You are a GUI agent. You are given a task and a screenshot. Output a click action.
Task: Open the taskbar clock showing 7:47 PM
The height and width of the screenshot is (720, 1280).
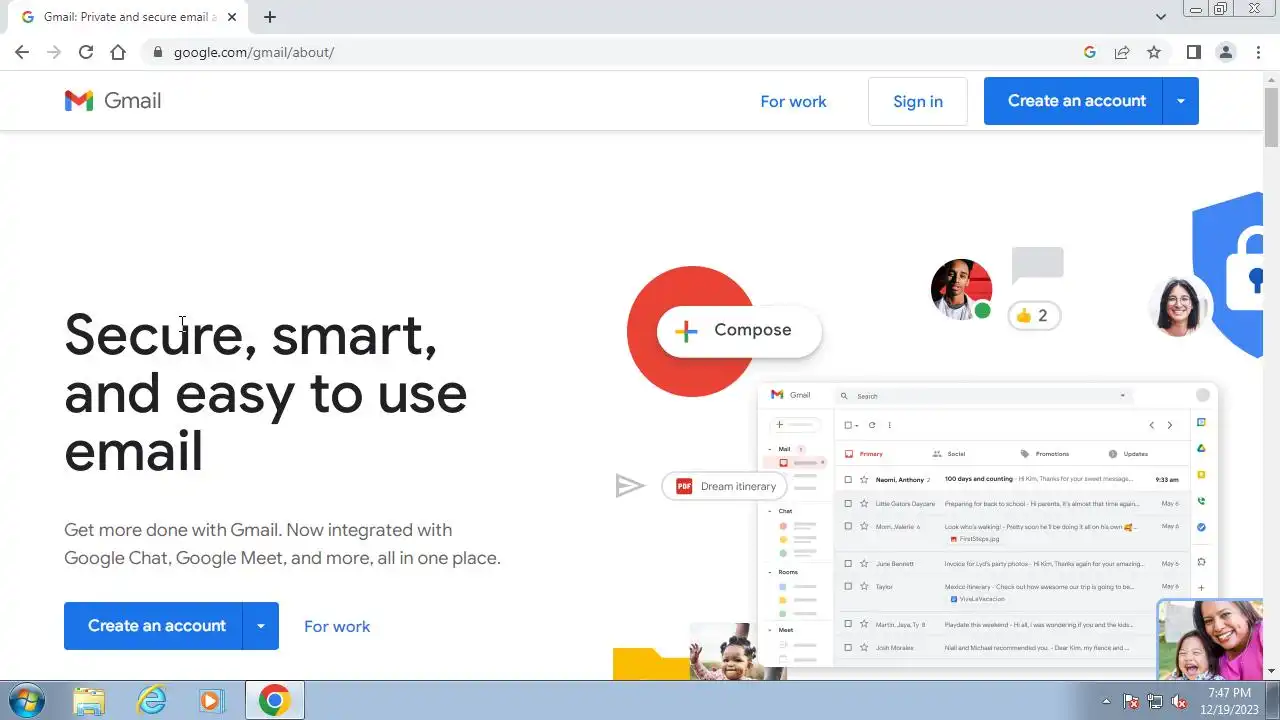1229,700
